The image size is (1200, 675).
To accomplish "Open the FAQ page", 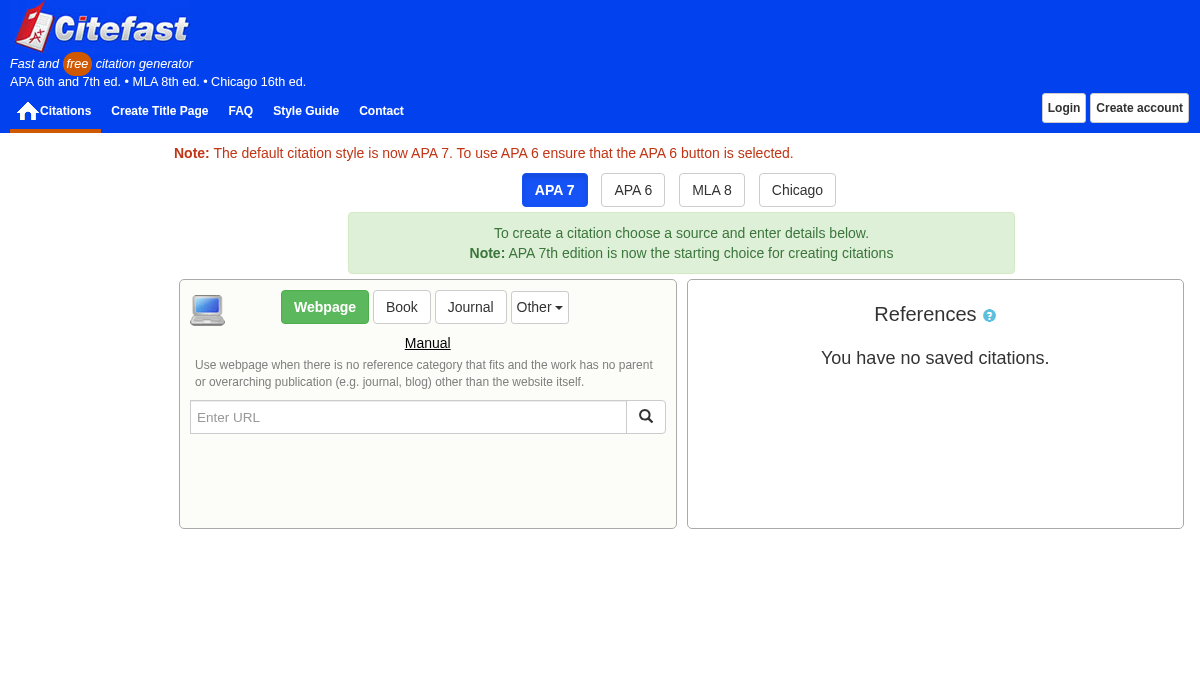I will pyautogui.click(x=241, y=111).
